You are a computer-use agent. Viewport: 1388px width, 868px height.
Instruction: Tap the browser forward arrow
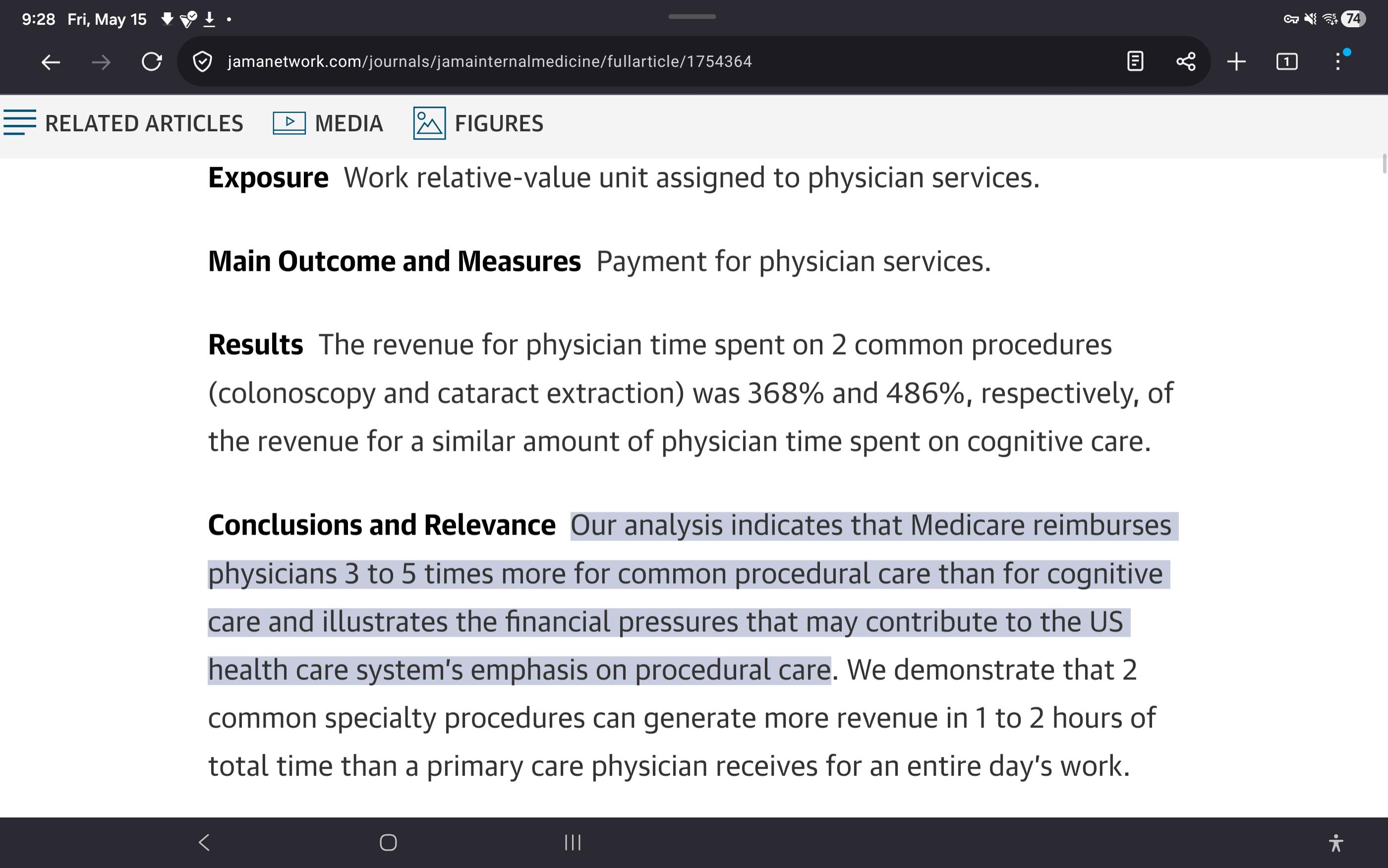(x=101, y=61)
